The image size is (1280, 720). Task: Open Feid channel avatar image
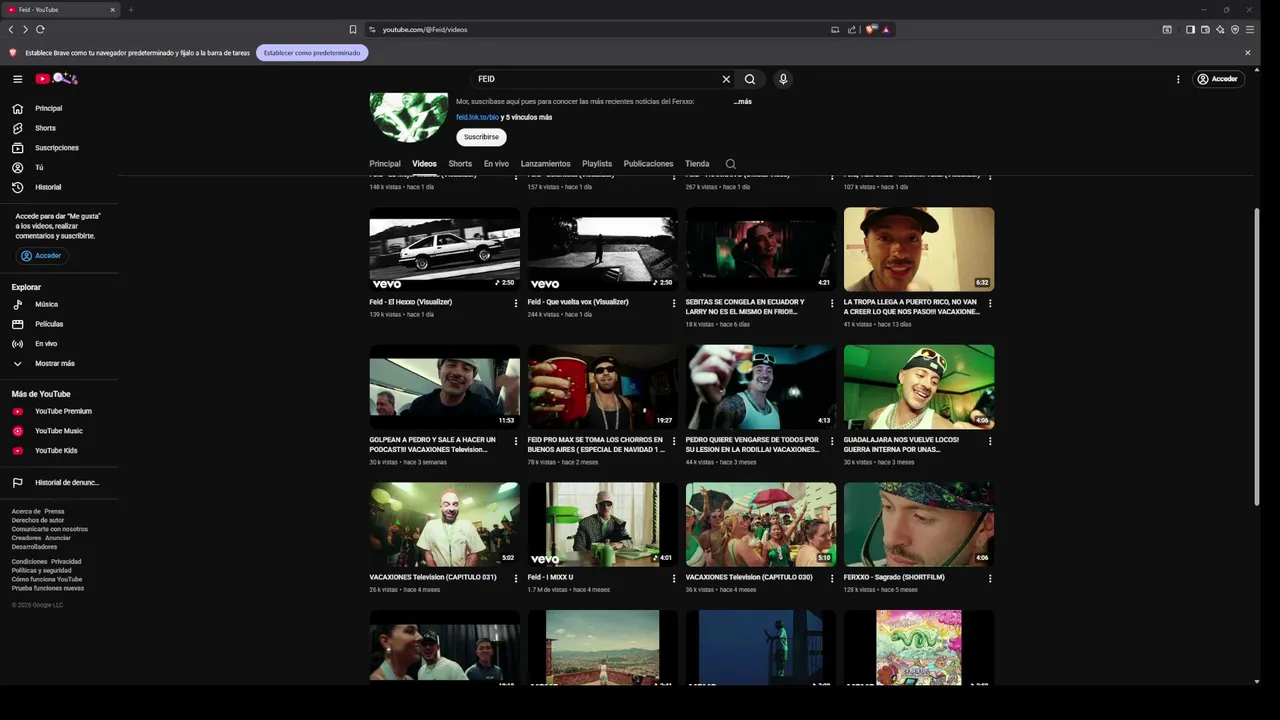tap(409, 117)
